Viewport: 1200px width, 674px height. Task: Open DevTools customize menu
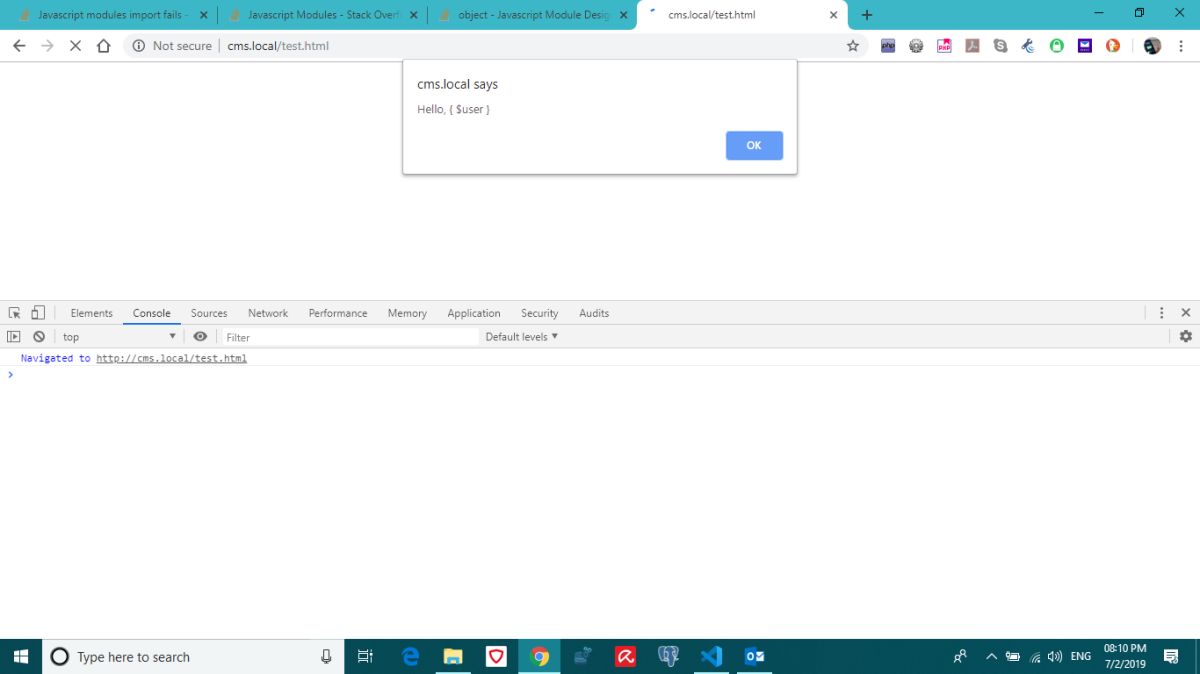(x=1162, y=313)
